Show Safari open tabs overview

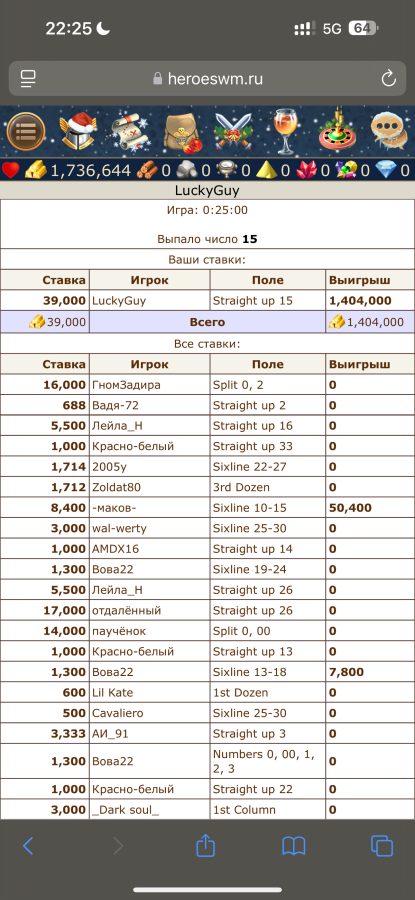click(x=382, y=845)
